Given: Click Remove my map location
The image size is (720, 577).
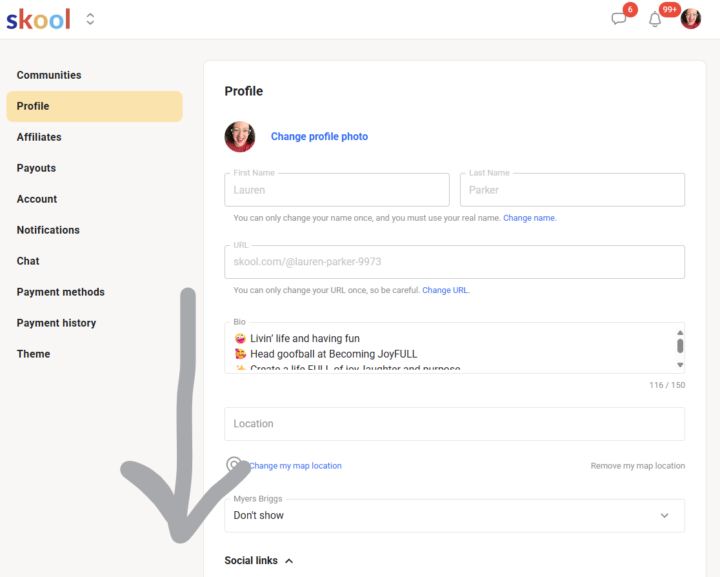Looking at the screenshot, I should pyautogui.click(x=638, y=466).
